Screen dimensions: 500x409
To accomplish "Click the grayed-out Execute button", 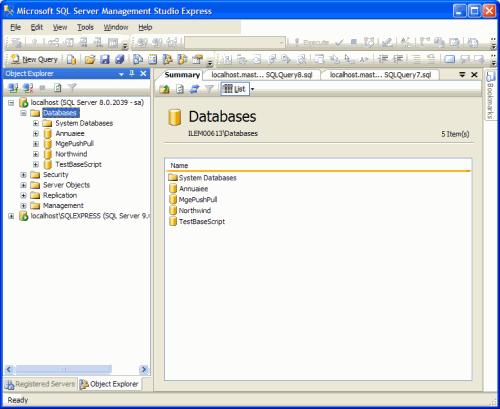I will [312, 42].
